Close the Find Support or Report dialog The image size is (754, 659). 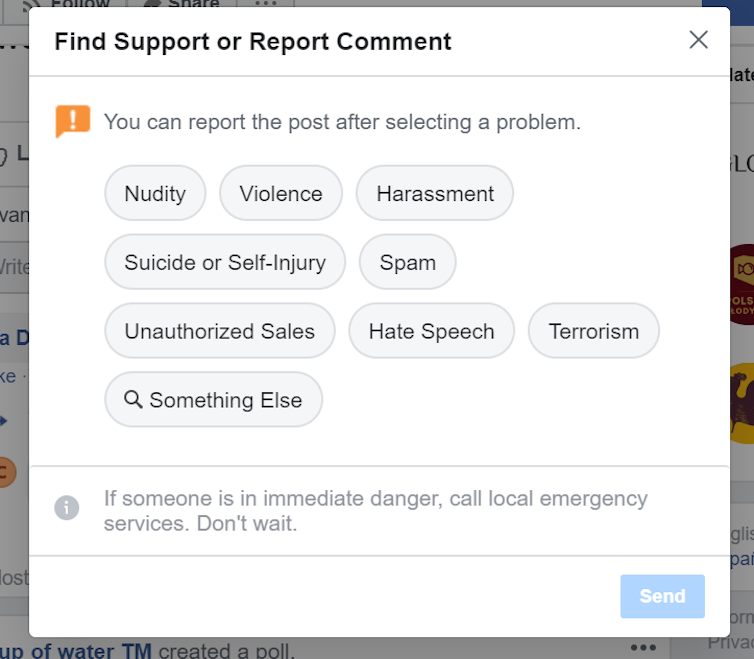click(x=698, y=40)
